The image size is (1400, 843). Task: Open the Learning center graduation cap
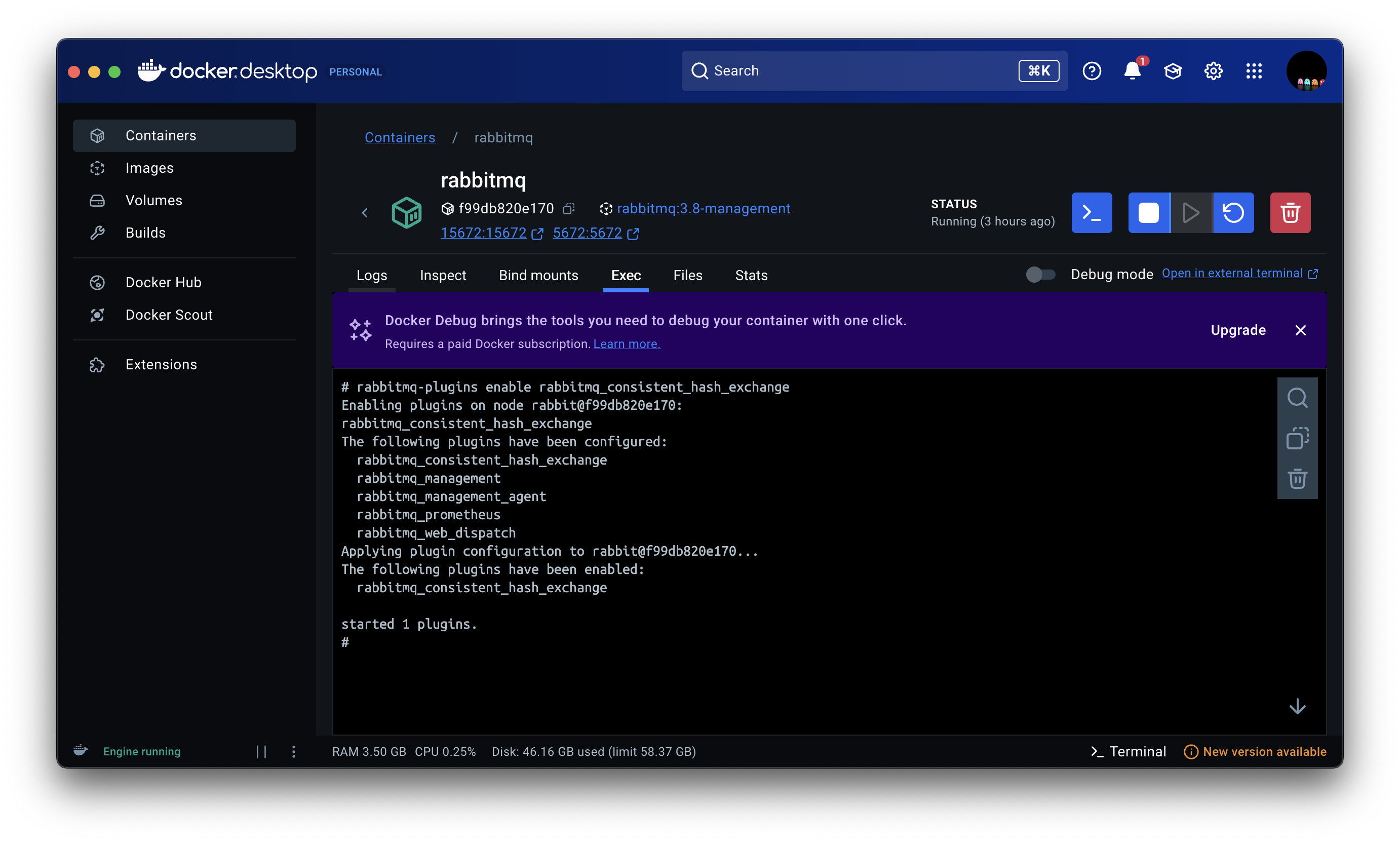point(1172,71)
